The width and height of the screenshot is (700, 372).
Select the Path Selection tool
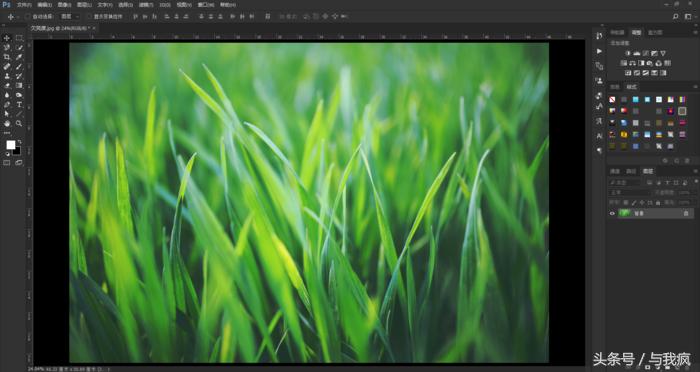pos(7,114)
